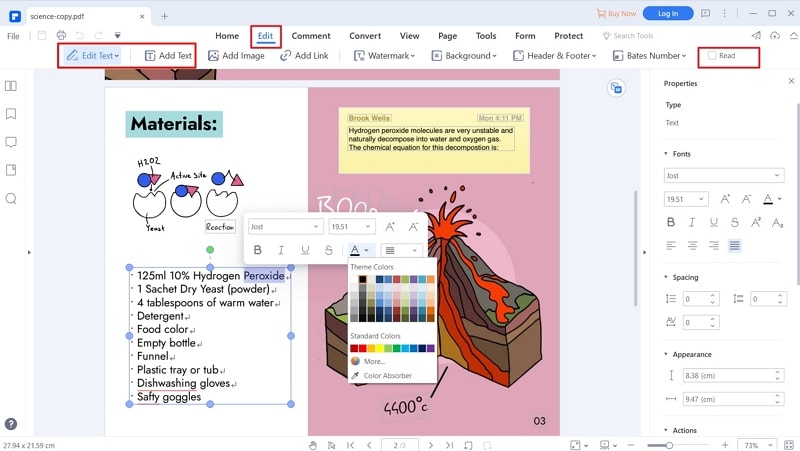Increase font size in floating toolbar
This screenshot has width=800, height=451.
[390, 227]
